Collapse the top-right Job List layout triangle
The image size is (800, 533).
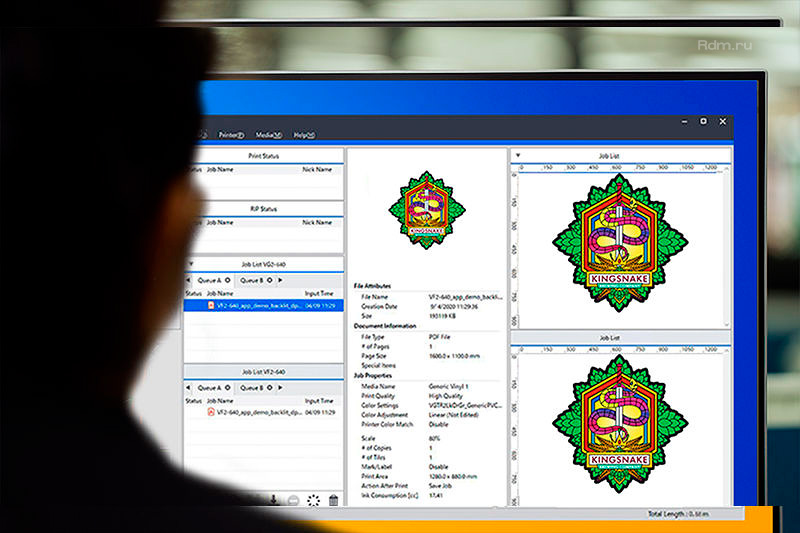click(518, 156)
